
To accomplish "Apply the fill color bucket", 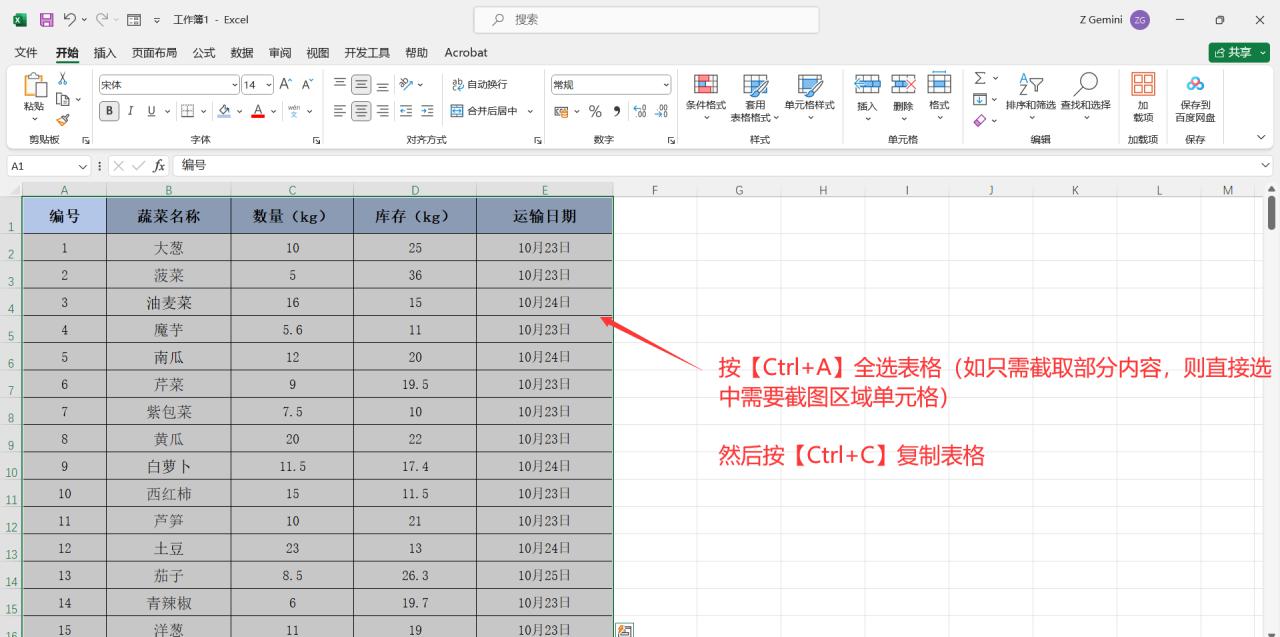I will [x=224, y=111].
